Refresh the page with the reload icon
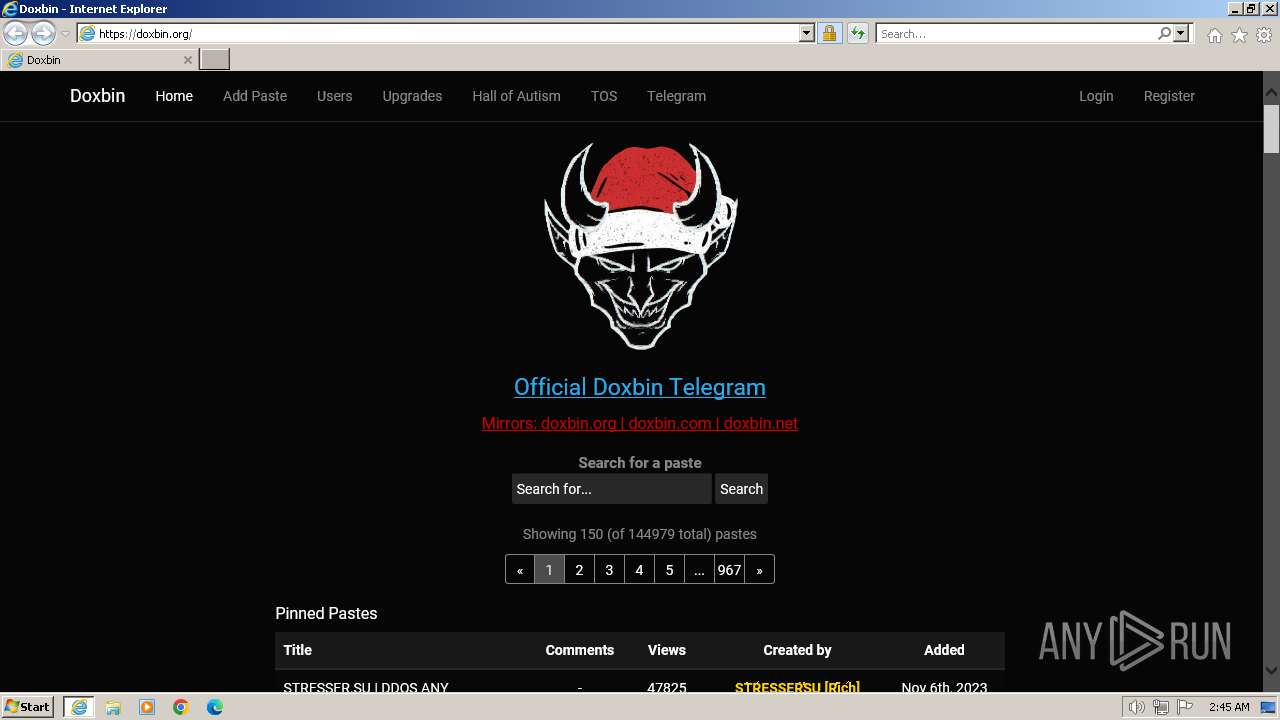Screen dimensions: 1280x720 point(857,34)
